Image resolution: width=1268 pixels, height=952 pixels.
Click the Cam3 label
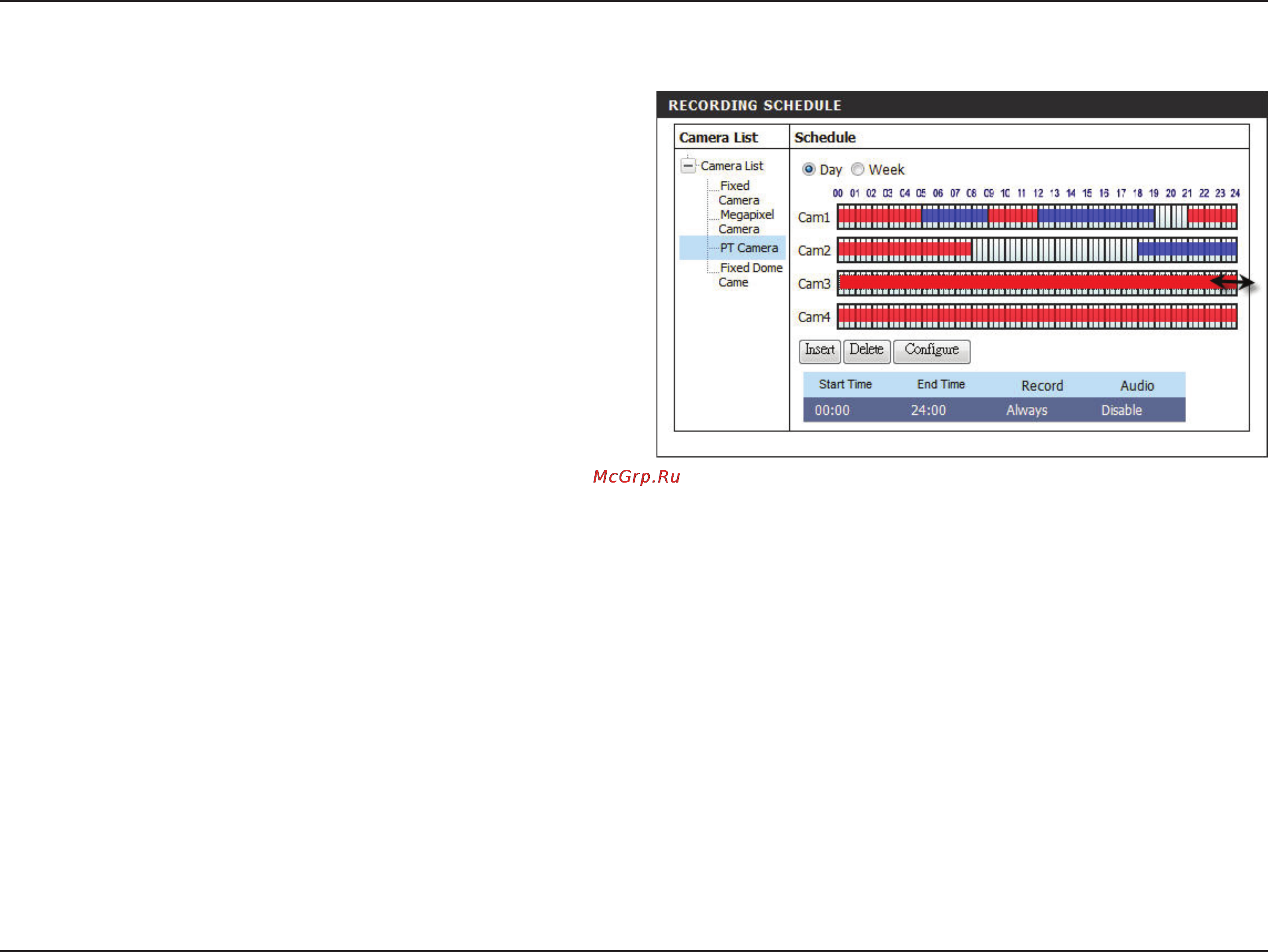pos(814,284)
